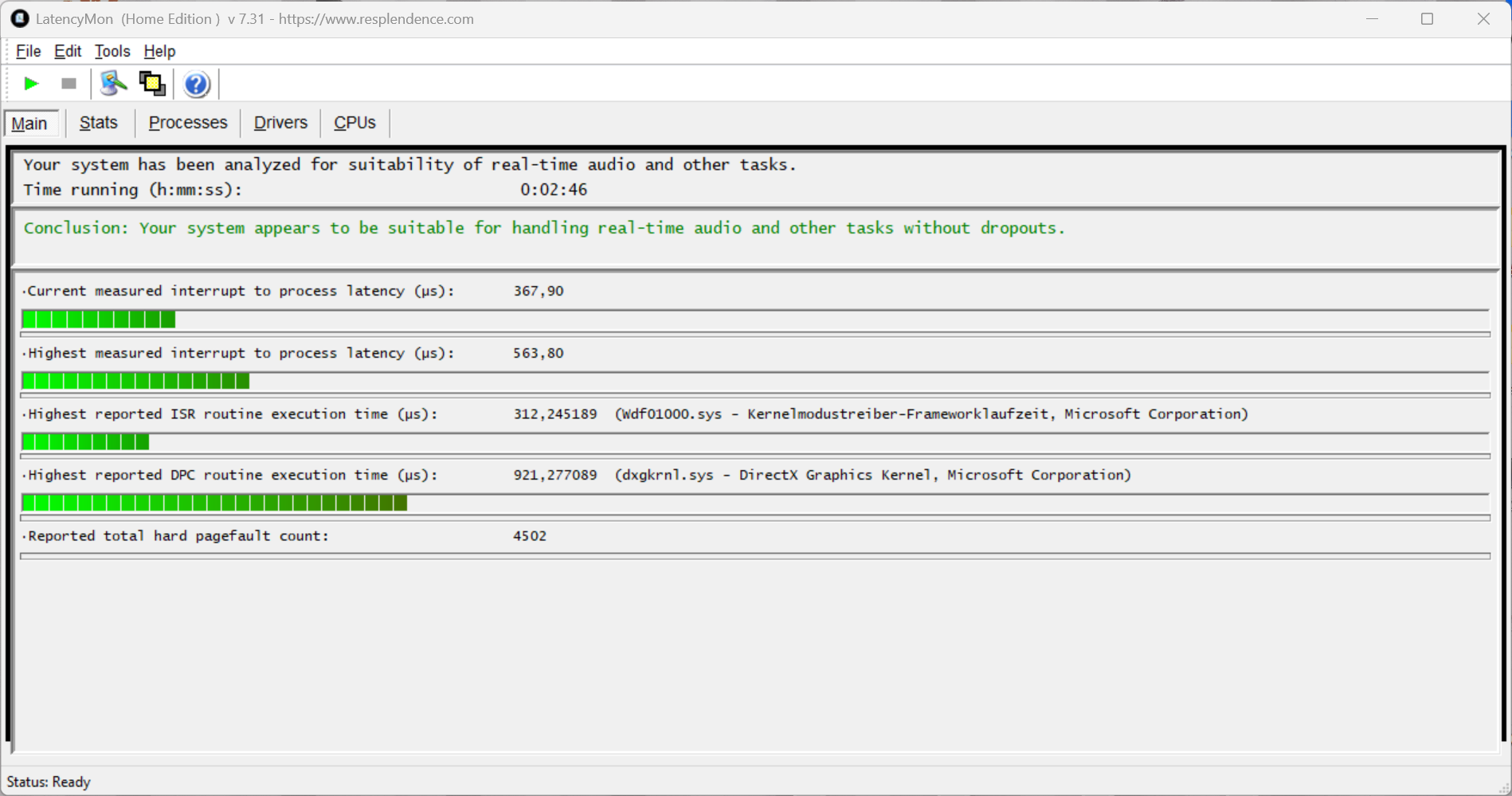Switch to the Processes tab
This screenshot has height=796, width=1512.
pyautogui.click(x=188, y=123)
